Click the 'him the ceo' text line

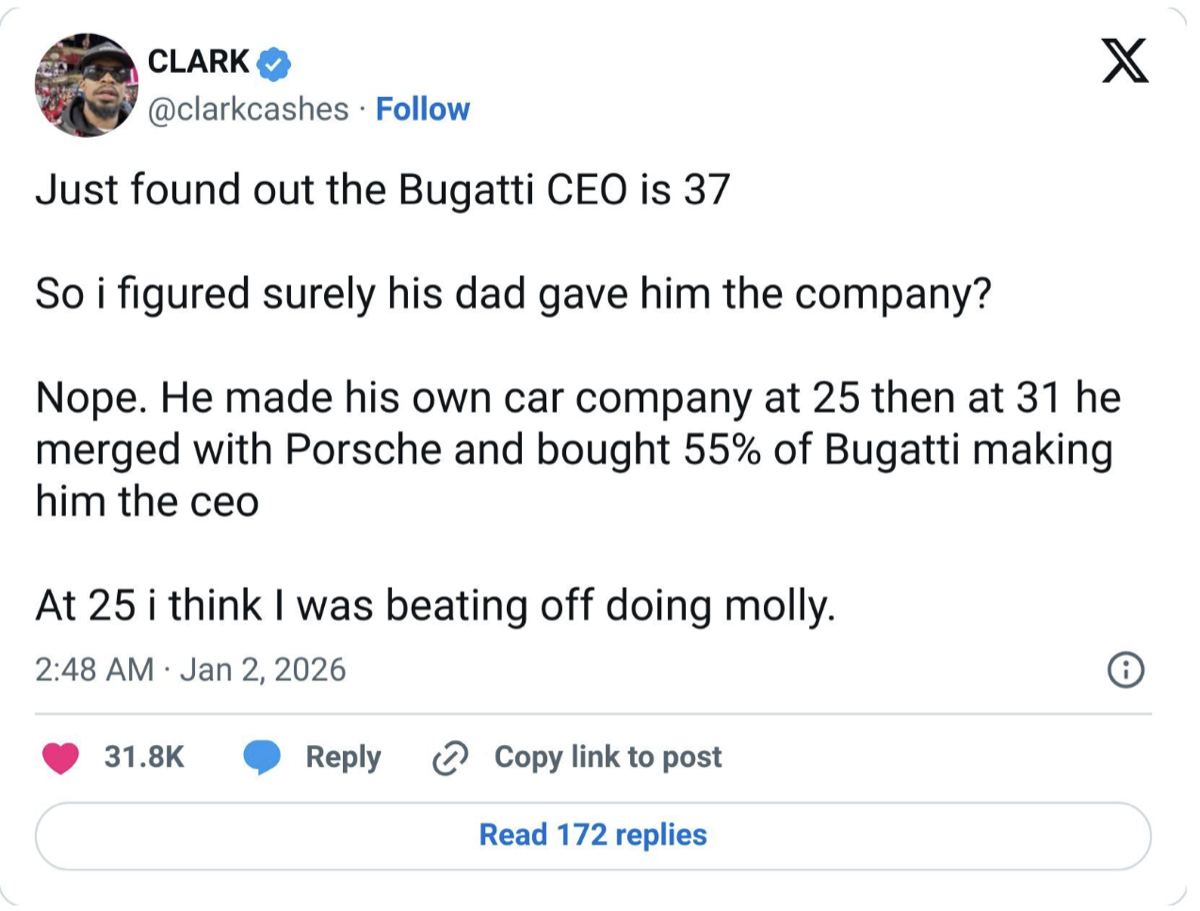(147, 501)
